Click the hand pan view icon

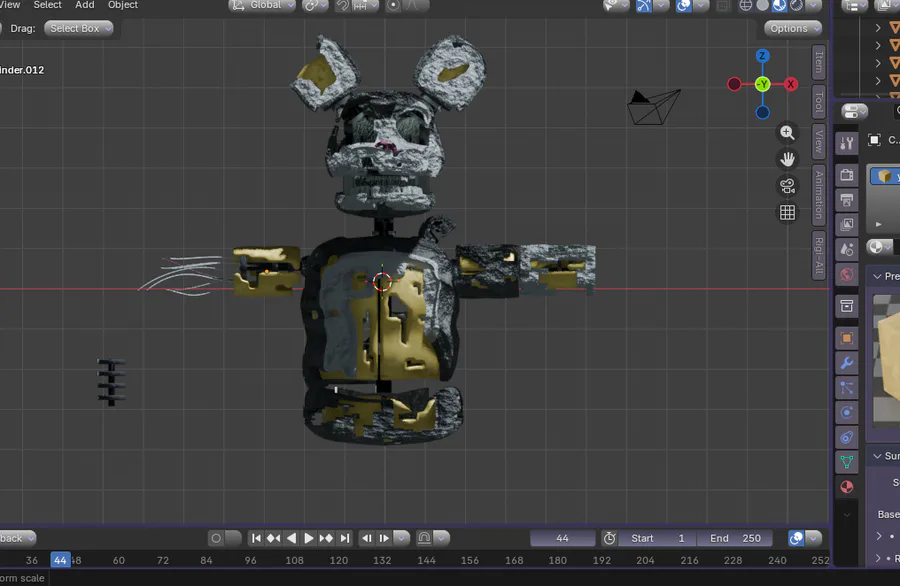(x=788, y=159)
